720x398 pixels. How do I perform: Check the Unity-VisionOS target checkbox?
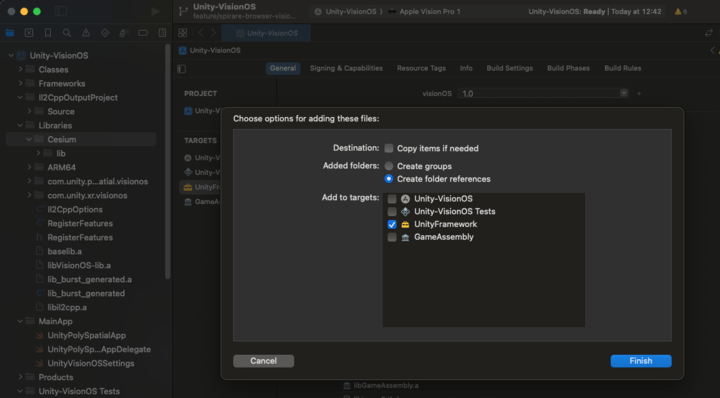click(x=392, y=199)
